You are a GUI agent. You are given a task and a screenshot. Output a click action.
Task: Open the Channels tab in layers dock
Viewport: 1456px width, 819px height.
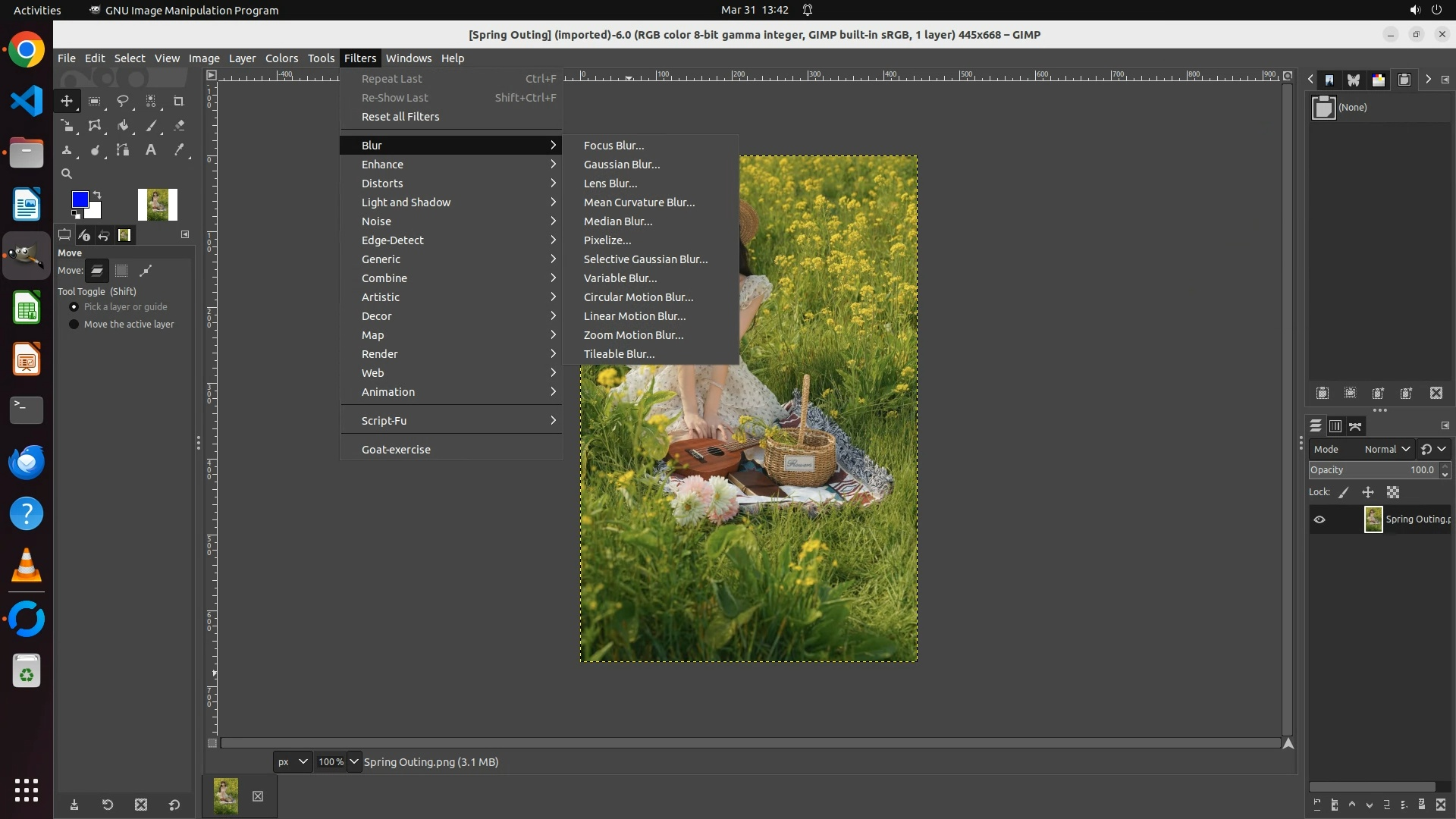pos(1335,426)
